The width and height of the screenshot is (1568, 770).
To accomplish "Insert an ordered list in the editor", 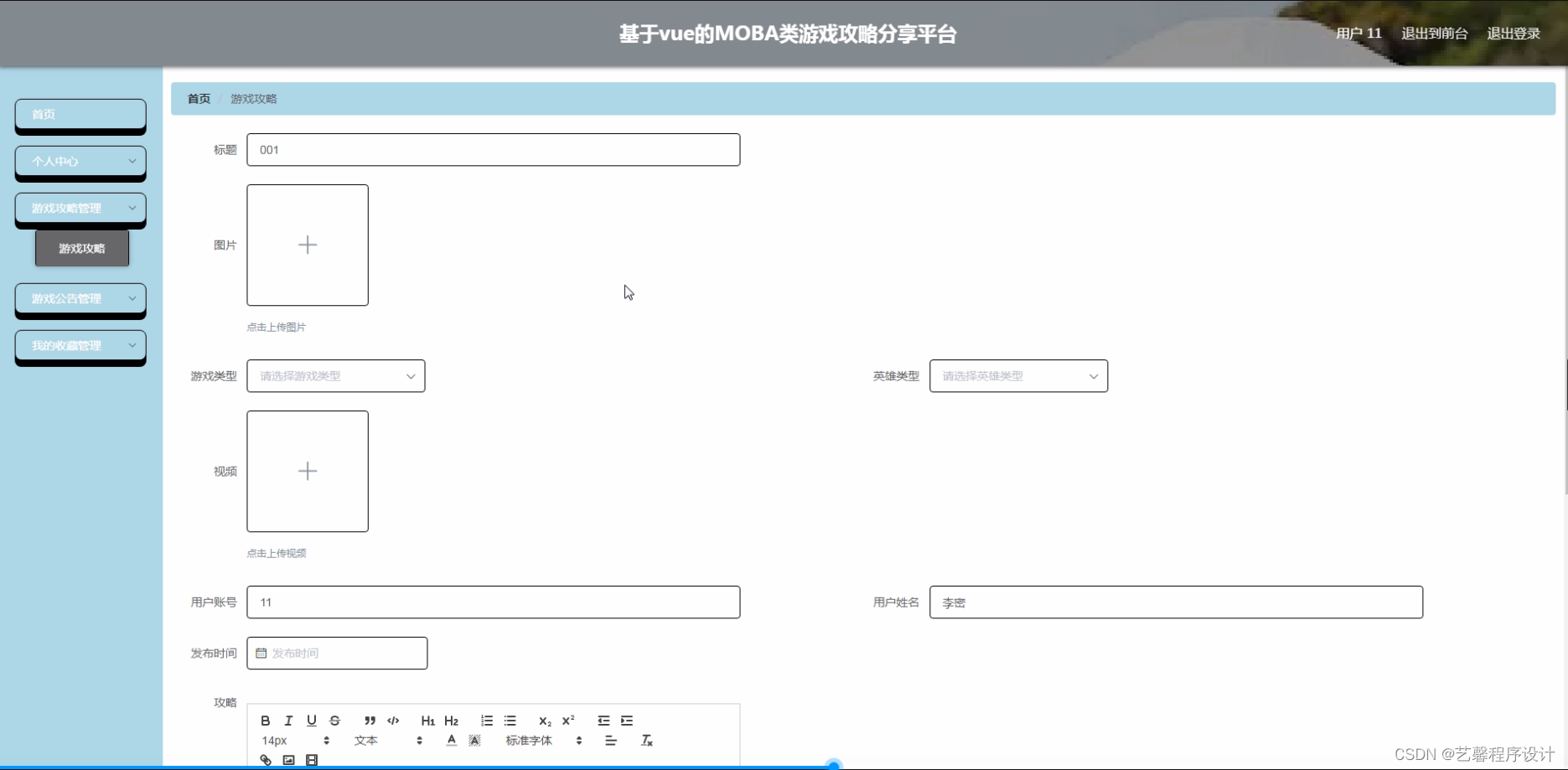I will (x=486, y=721).
